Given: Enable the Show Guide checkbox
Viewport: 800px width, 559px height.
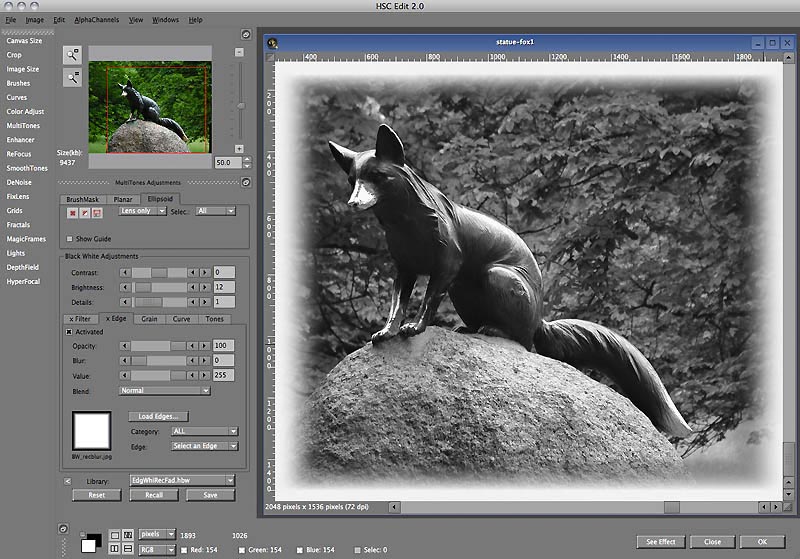Looking at the screenshot, I should pos(69,239).
